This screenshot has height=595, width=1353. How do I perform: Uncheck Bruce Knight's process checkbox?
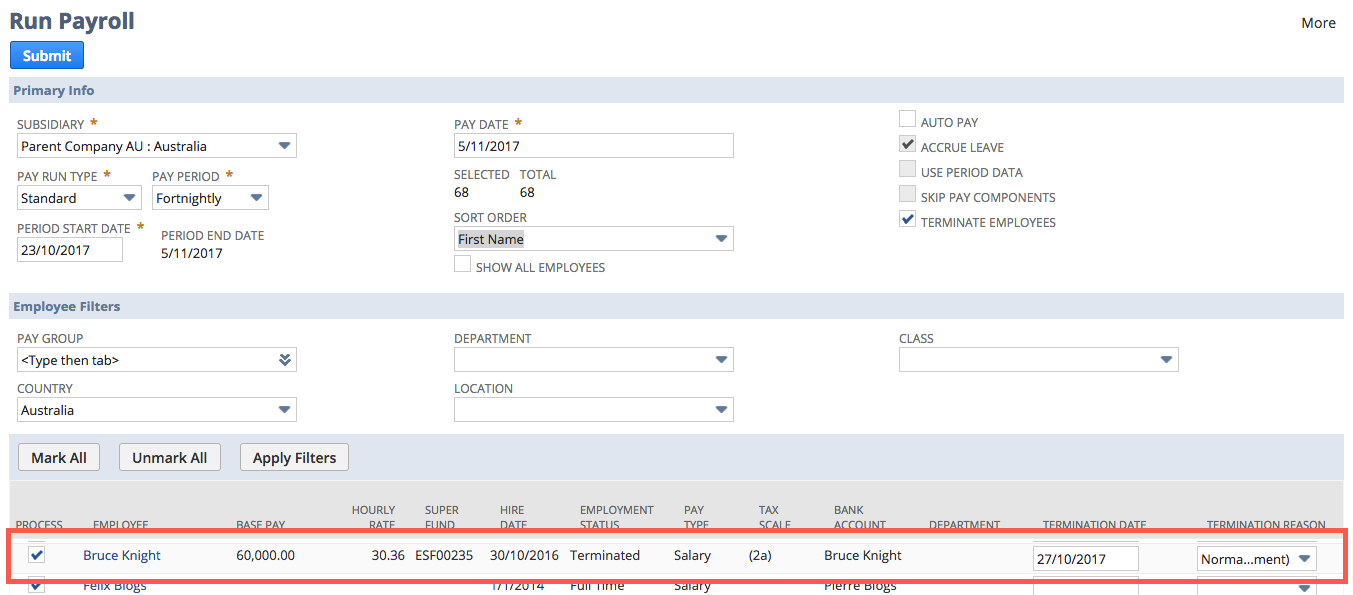tap(37, 555)
